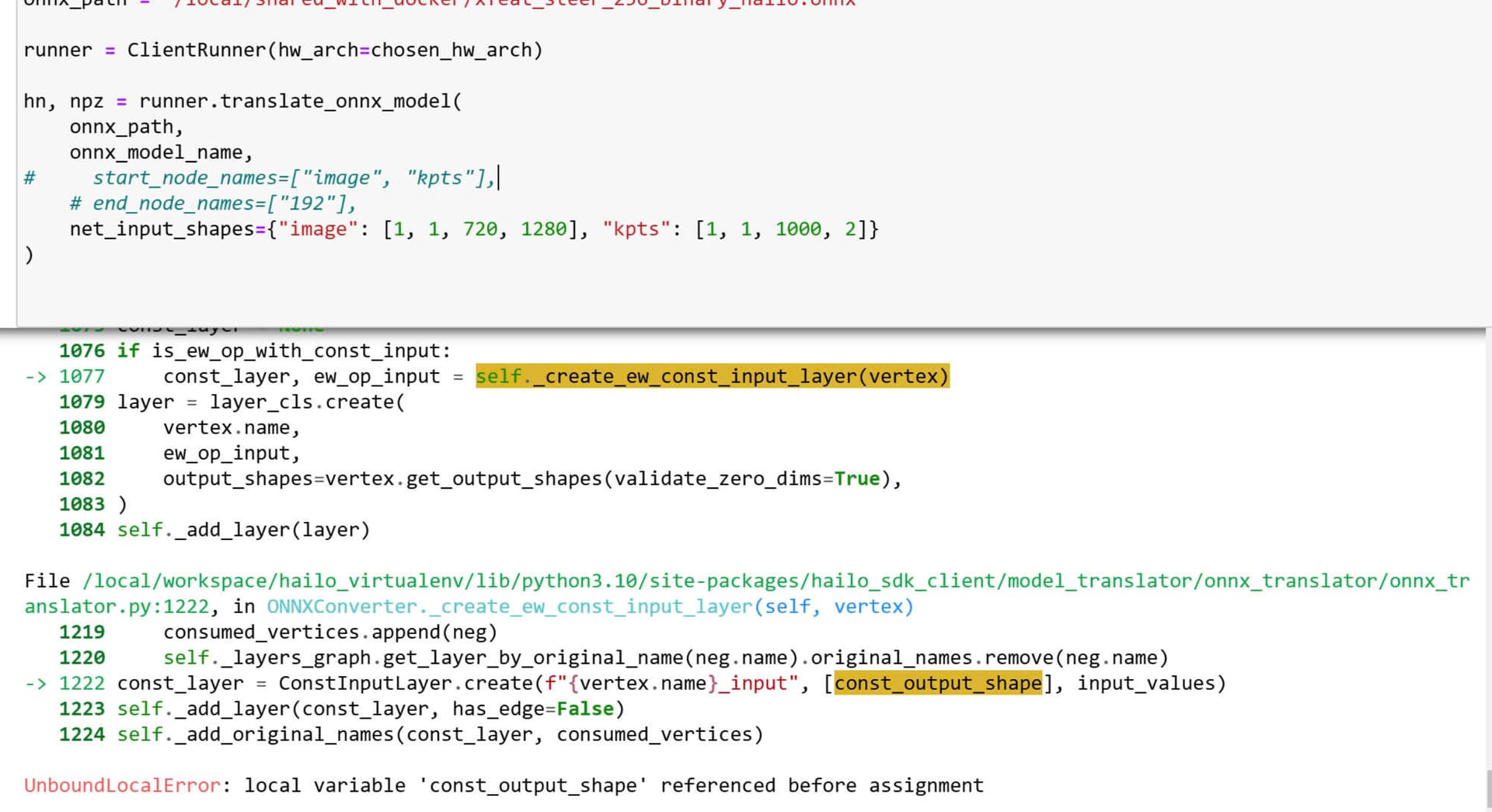The height and width of the screenshot is (812, 1492).
Task: Click the "kpts" key in net_input_shapes
Action: (x=636, y=229)
